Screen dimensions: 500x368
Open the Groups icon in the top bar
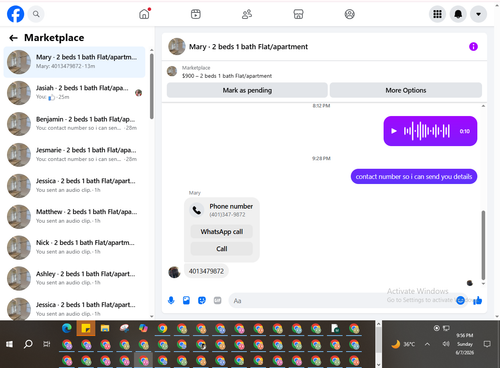click(x=349, y=14)
